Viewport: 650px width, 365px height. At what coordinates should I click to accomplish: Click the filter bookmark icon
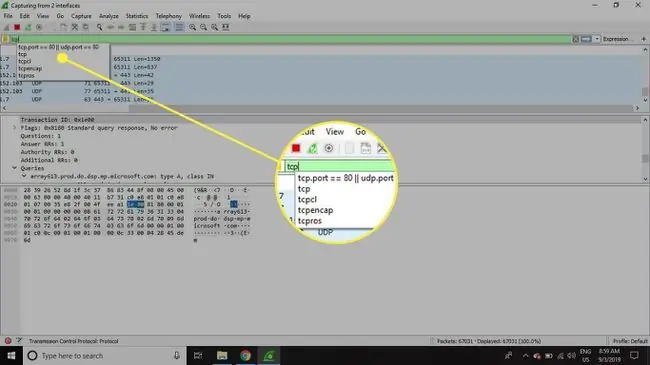coord(5,39)
